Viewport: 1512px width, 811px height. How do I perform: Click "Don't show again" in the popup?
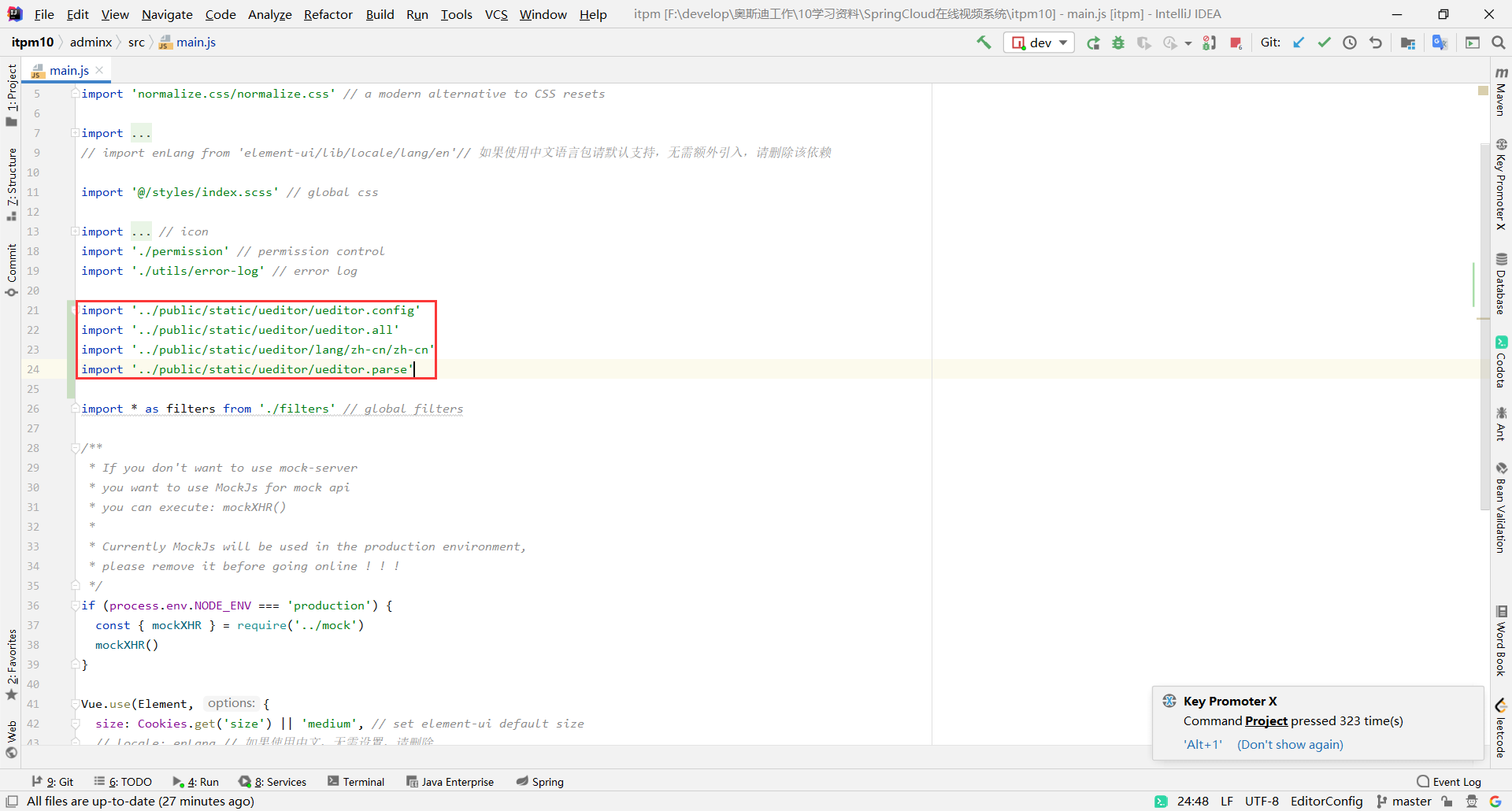[x=1289, y=744]
